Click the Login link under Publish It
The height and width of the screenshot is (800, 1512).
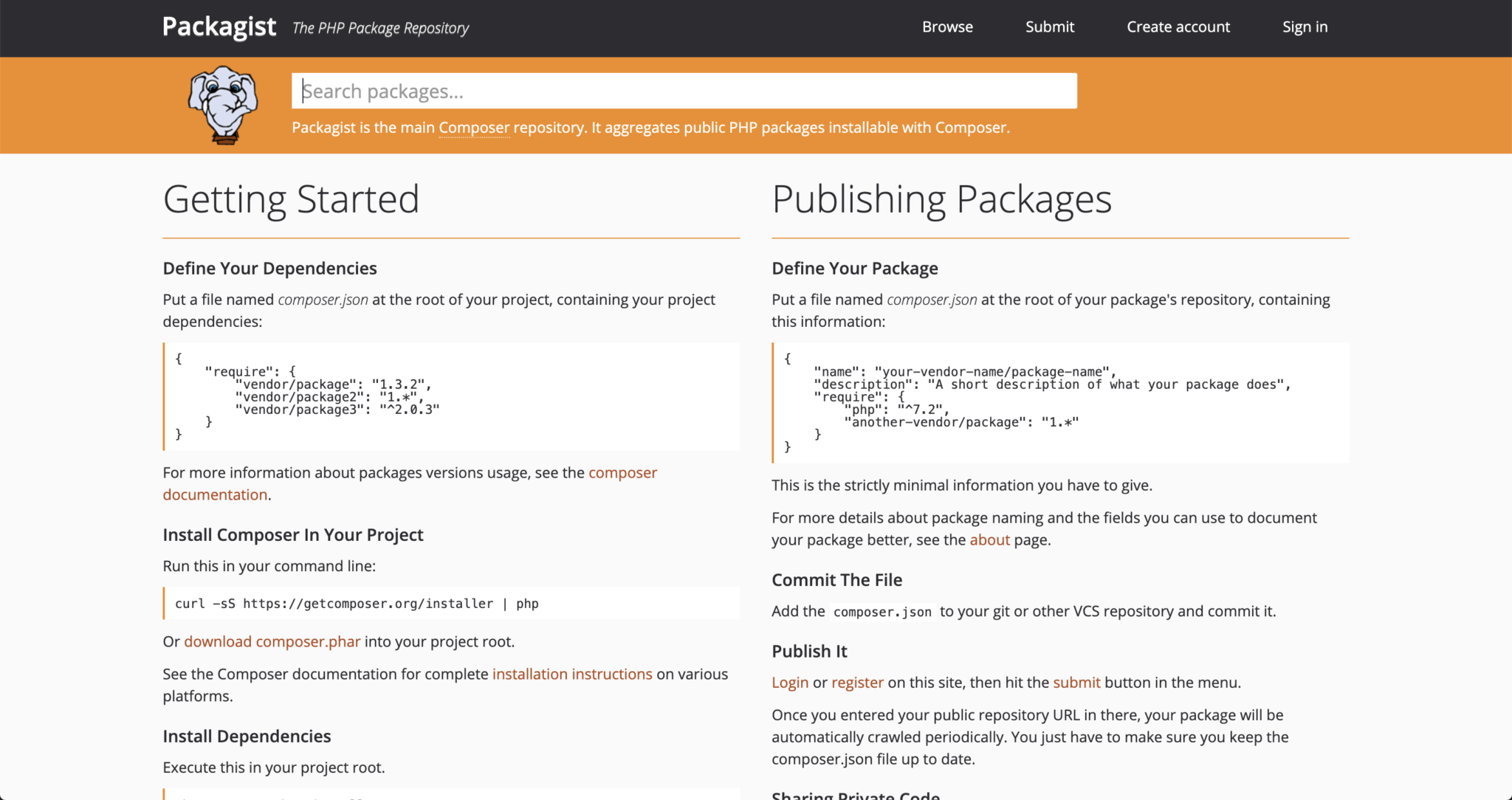[789, 682]
